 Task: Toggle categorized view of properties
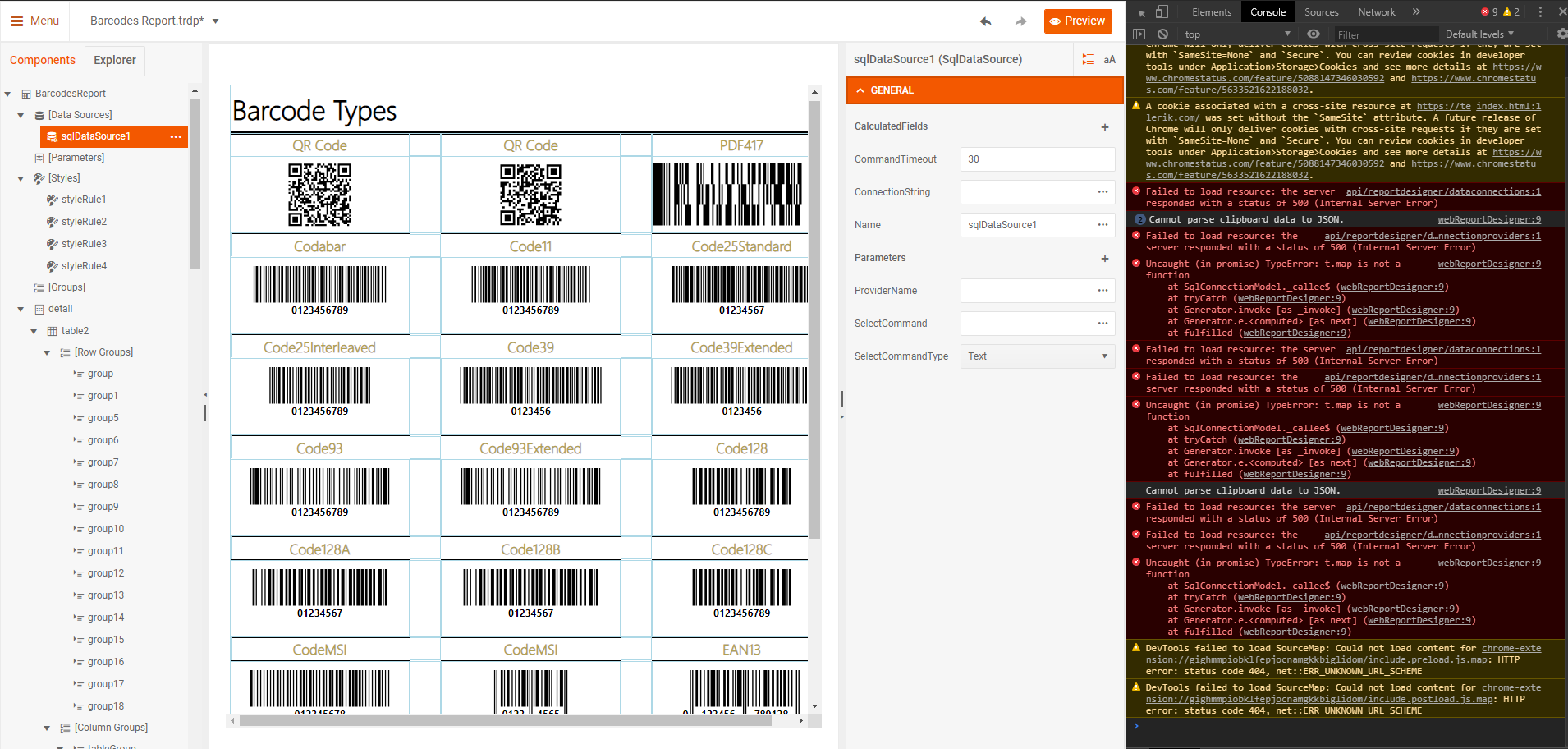[1089, 59]
